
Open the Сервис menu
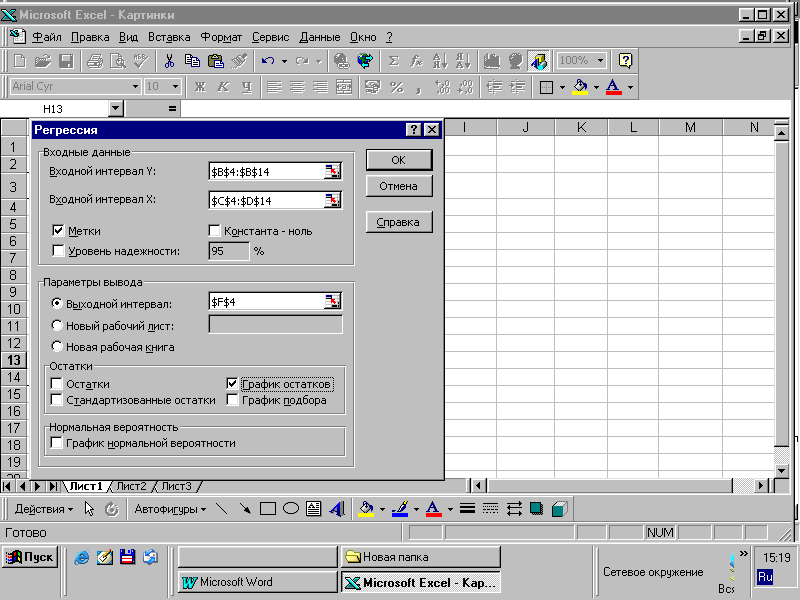[x=270, y=37]
